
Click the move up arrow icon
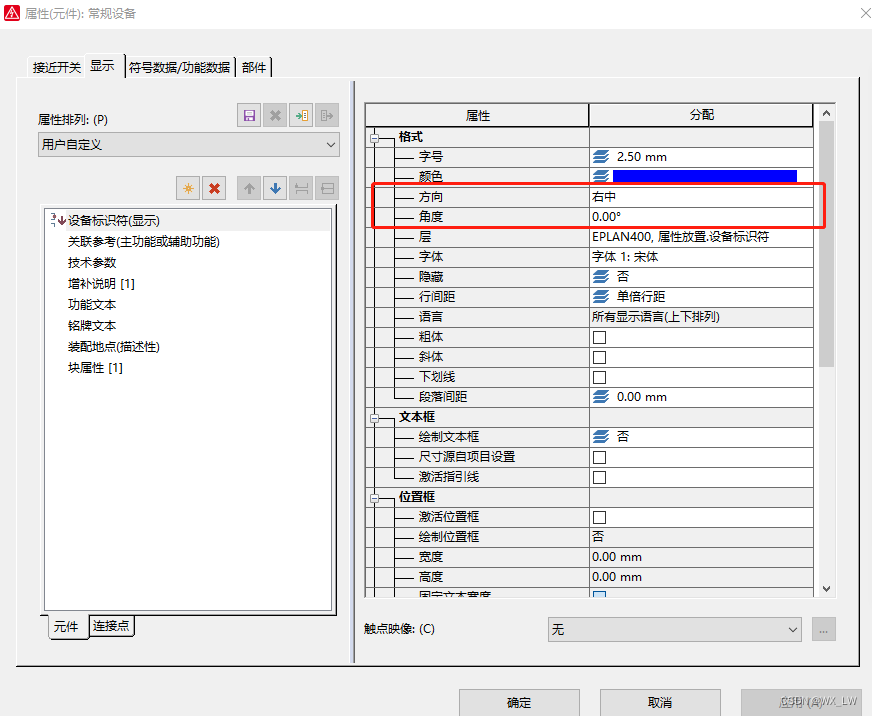pos(249,189)
